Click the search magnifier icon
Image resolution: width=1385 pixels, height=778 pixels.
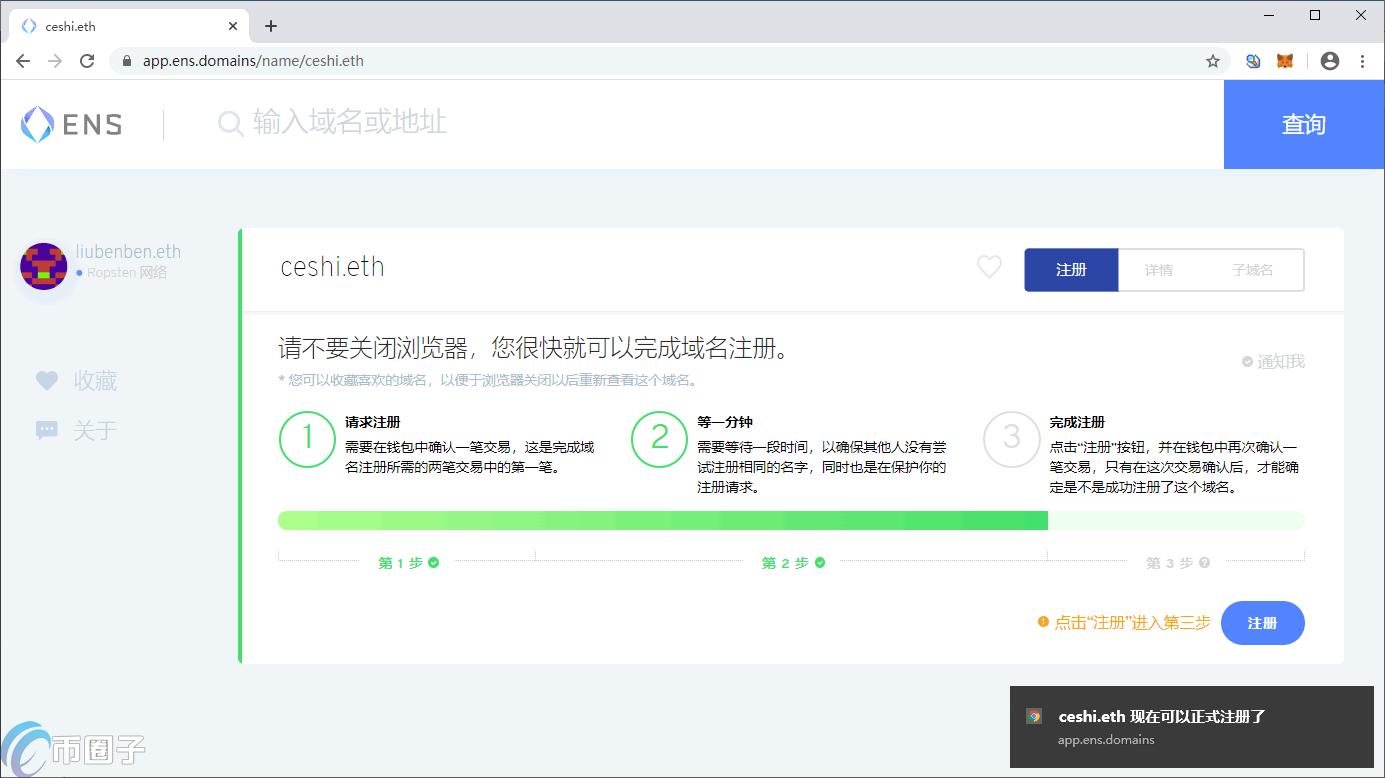(231, 124)
